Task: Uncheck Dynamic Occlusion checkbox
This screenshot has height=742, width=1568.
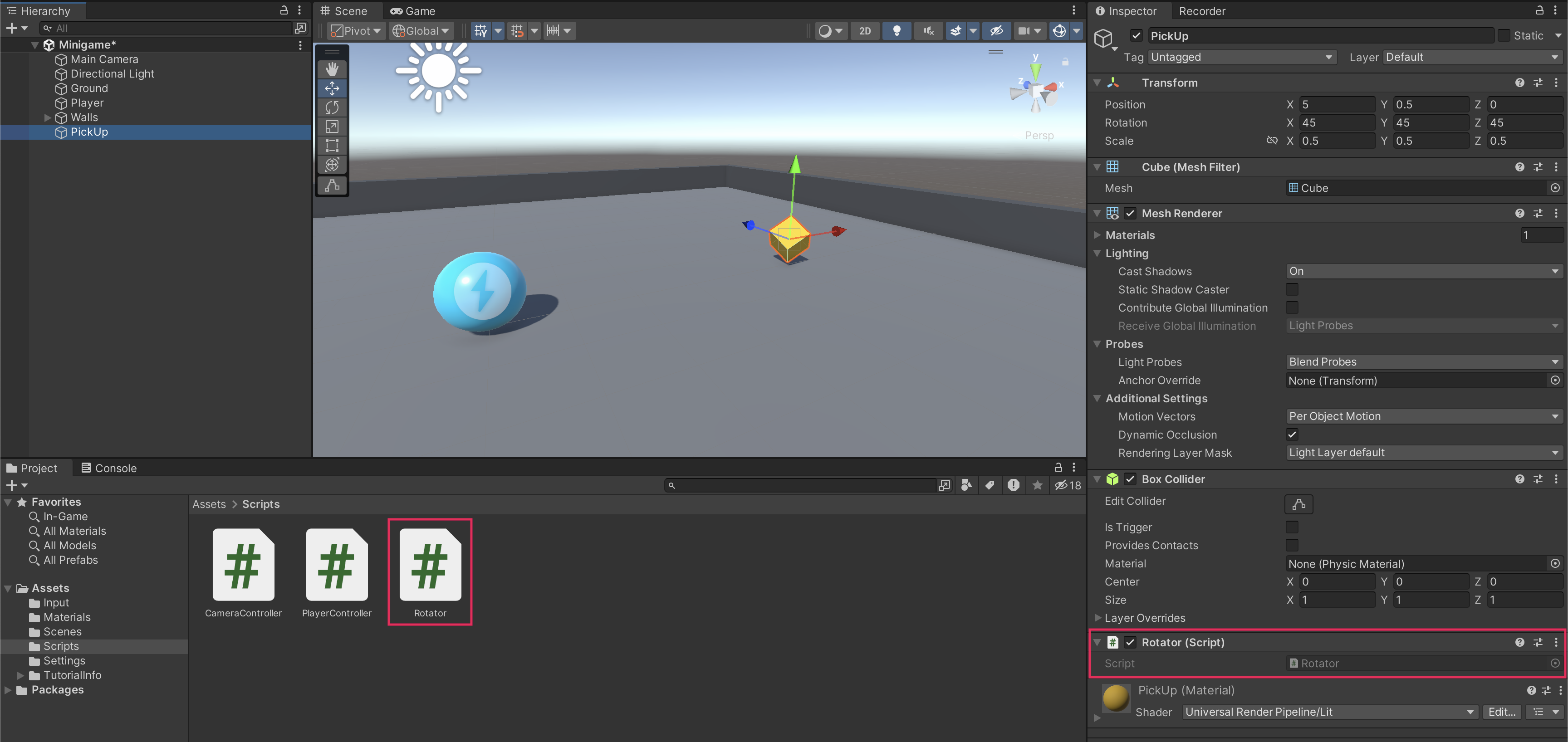Action: 1292,434
